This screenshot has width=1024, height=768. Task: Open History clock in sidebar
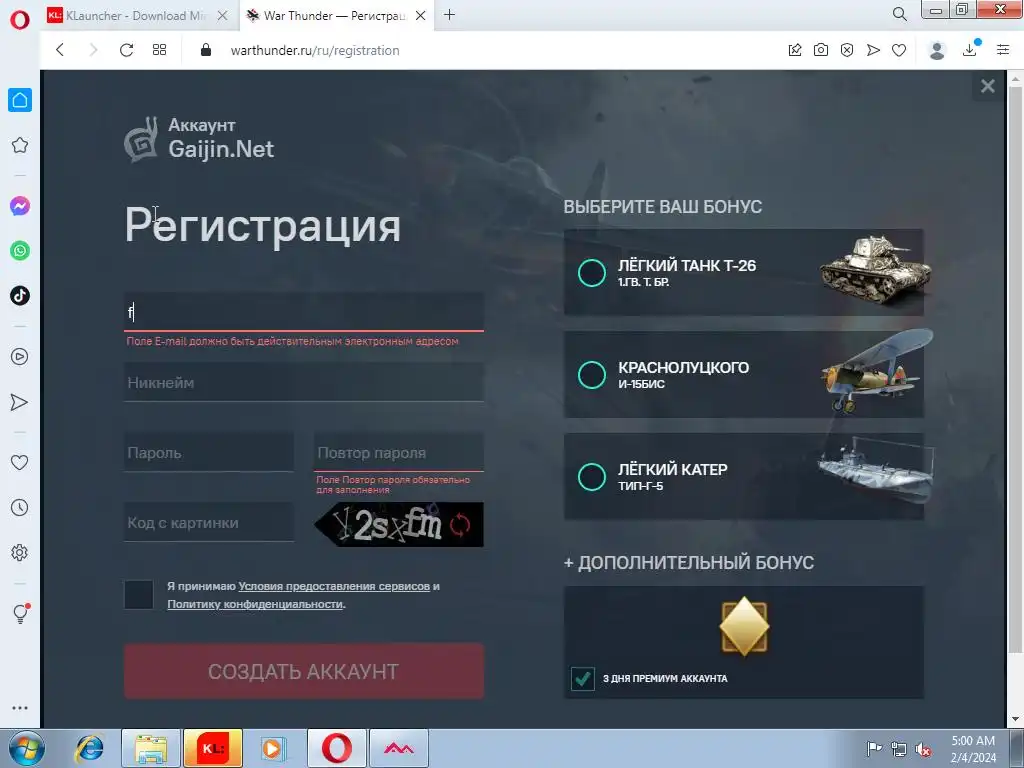[20, 507]
